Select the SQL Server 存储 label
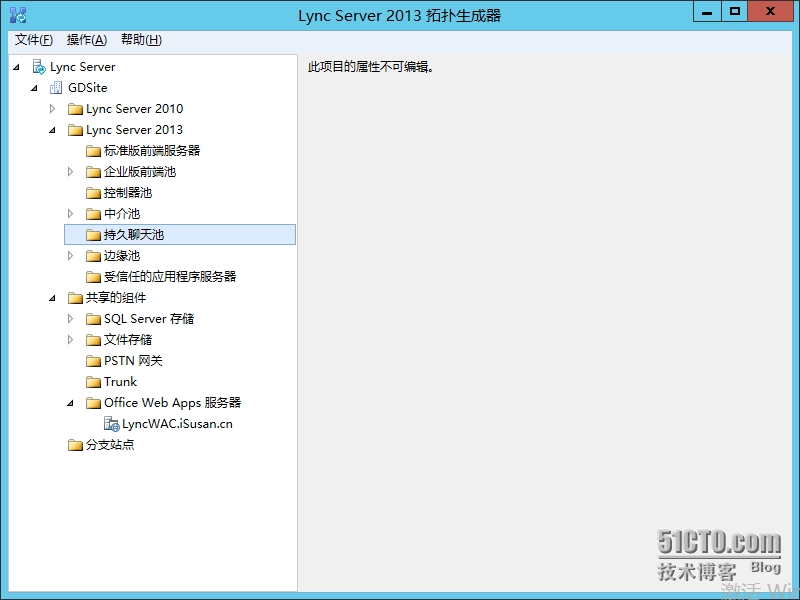This screenshot has width=800, height=600. coord(149,319)
